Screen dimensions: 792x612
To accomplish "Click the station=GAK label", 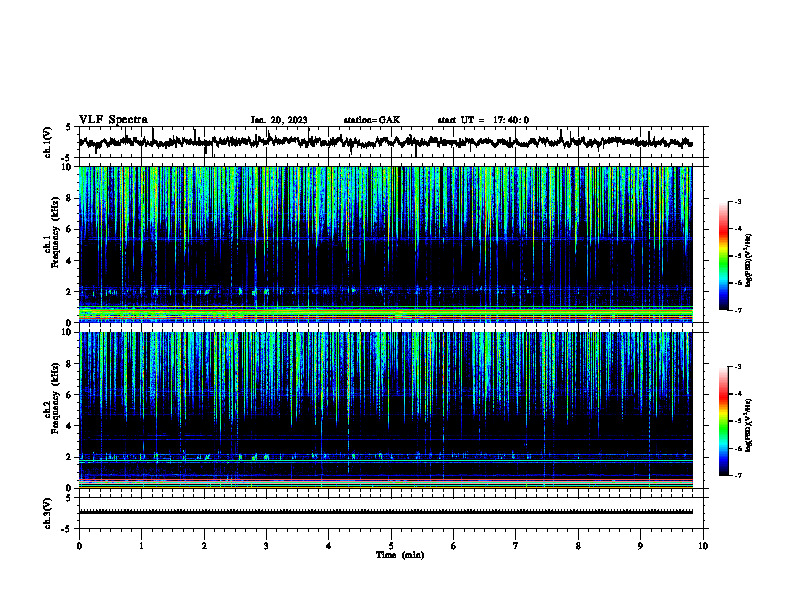I will pyautogui.click(x=372, y=120).
